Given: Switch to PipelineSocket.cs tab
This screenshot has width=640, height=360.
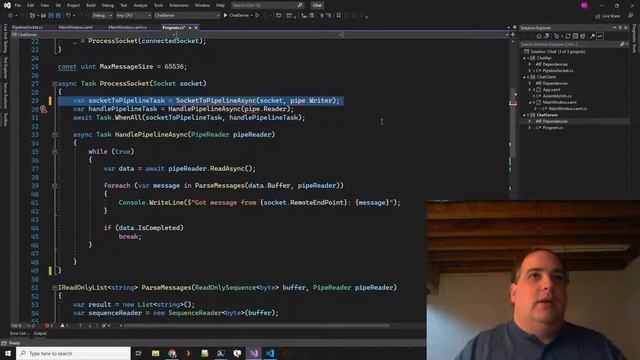Looking at the screenshot, I should 27,27.
